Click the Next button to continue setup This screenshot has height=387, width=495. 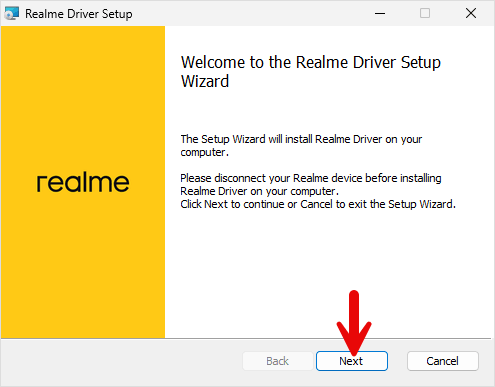(x=352, y=361)
